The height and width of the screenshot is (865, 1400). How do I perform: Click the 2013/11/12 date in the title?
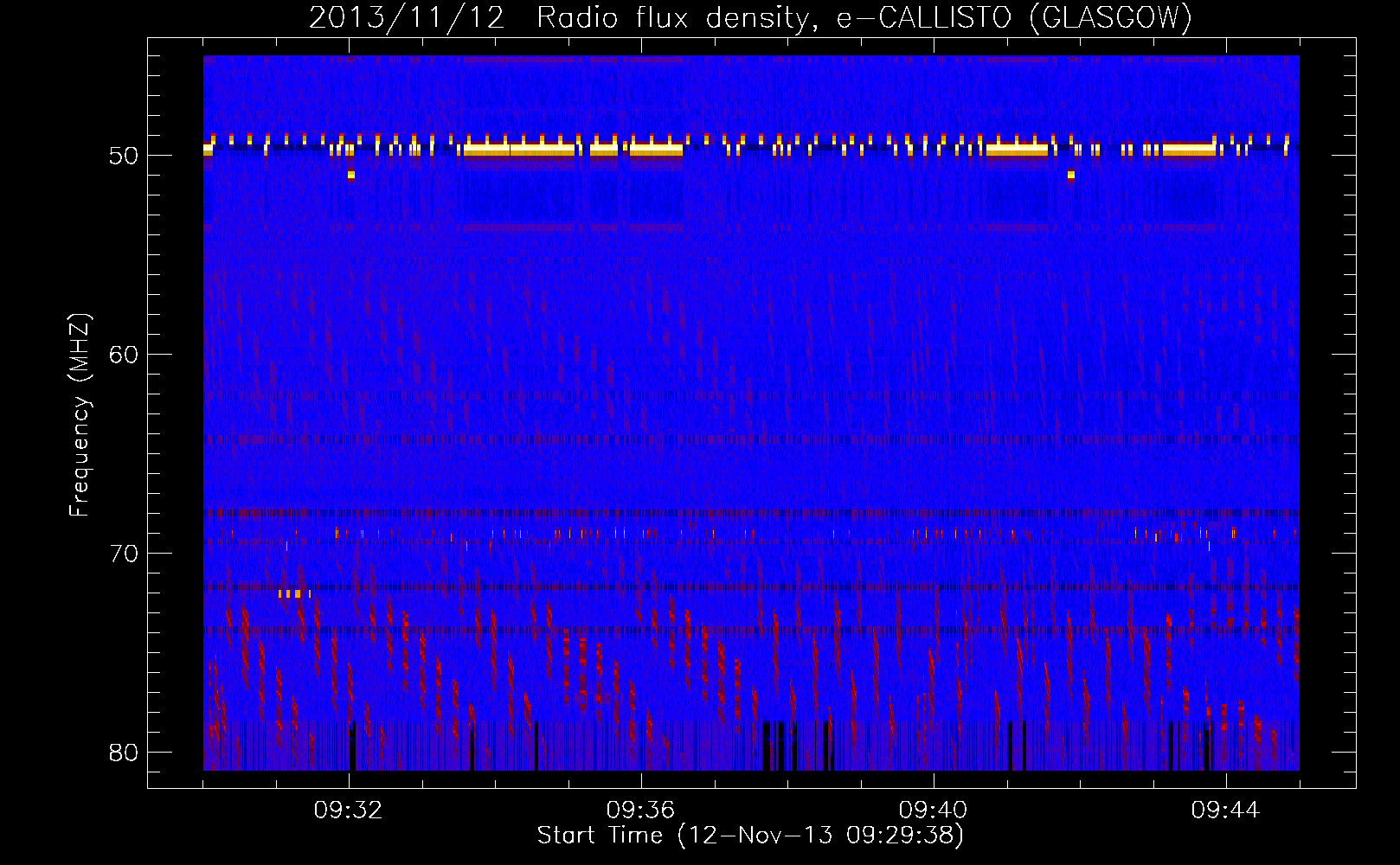pyautogui.click(x=407, y=17)
